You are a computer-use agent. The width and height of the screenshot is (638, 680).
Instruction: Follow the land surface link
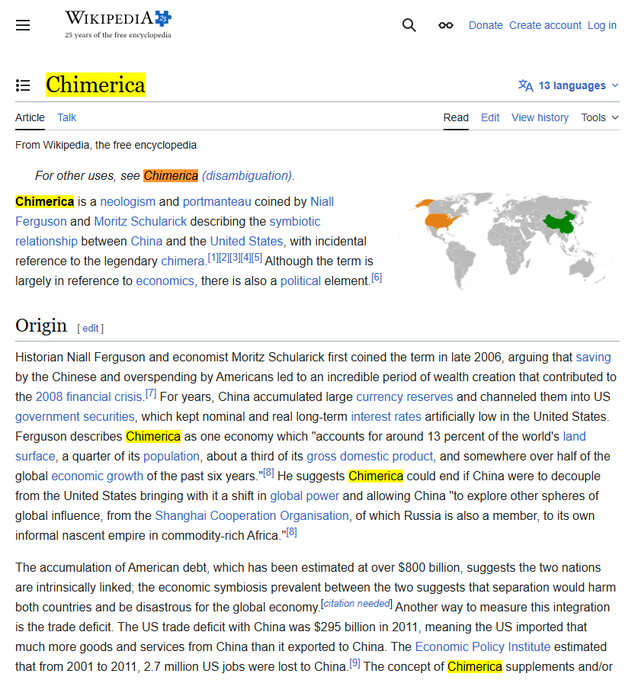574,436
